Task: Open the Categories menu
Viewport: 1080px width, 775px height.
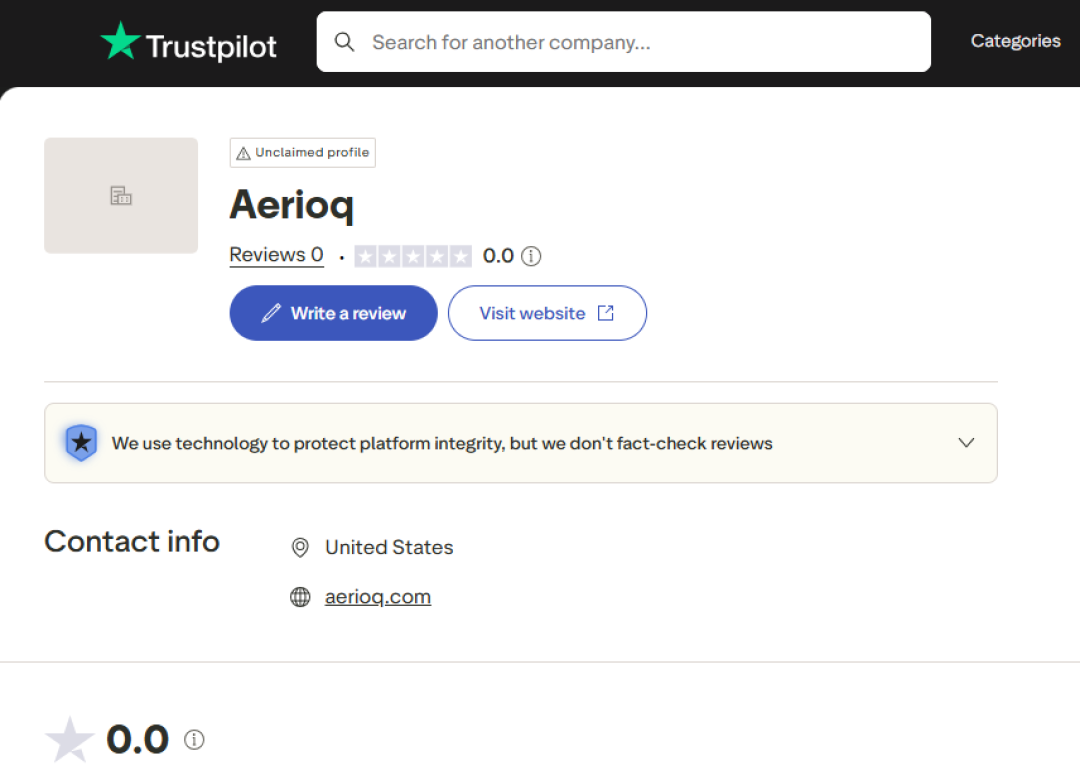Action: coord(1015,41)
